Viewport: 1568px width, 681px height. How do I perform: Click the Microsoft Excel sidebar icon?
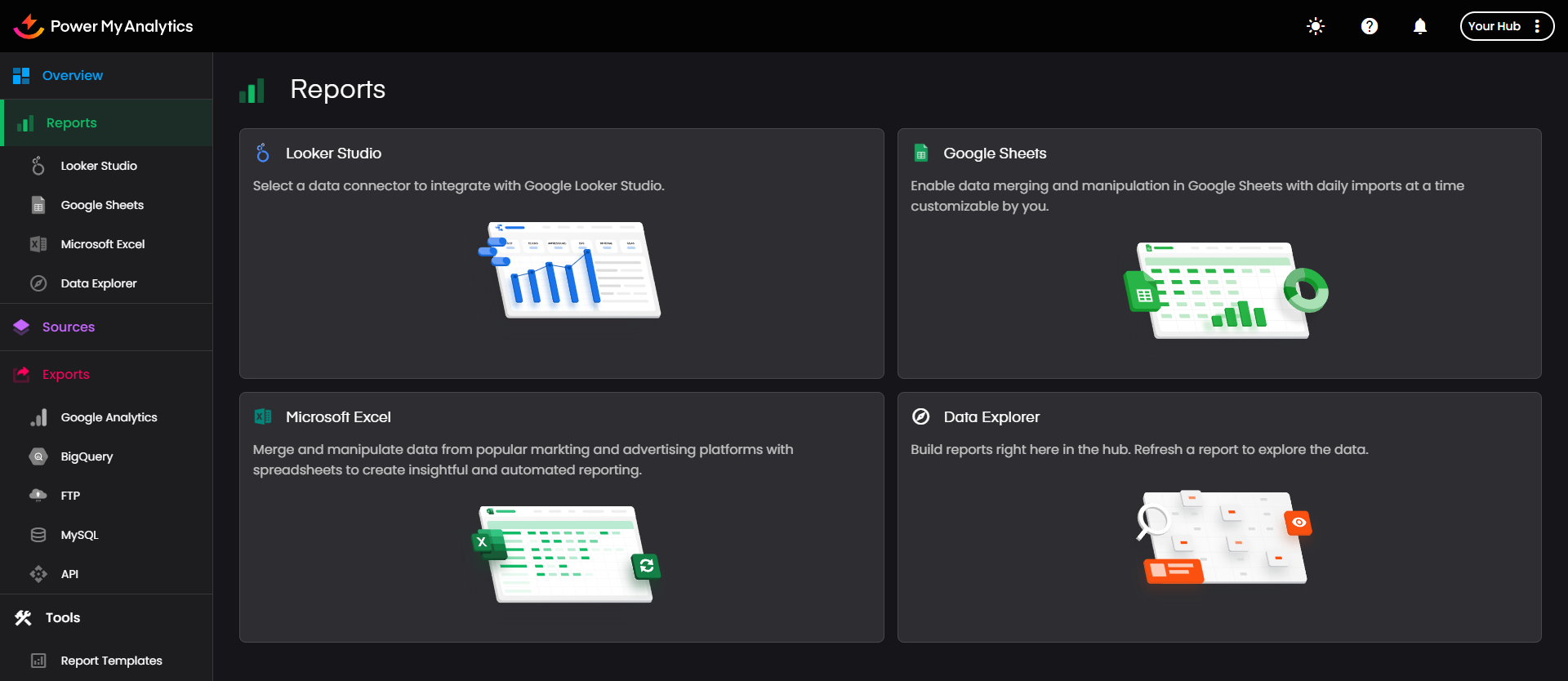coord(38,244)
